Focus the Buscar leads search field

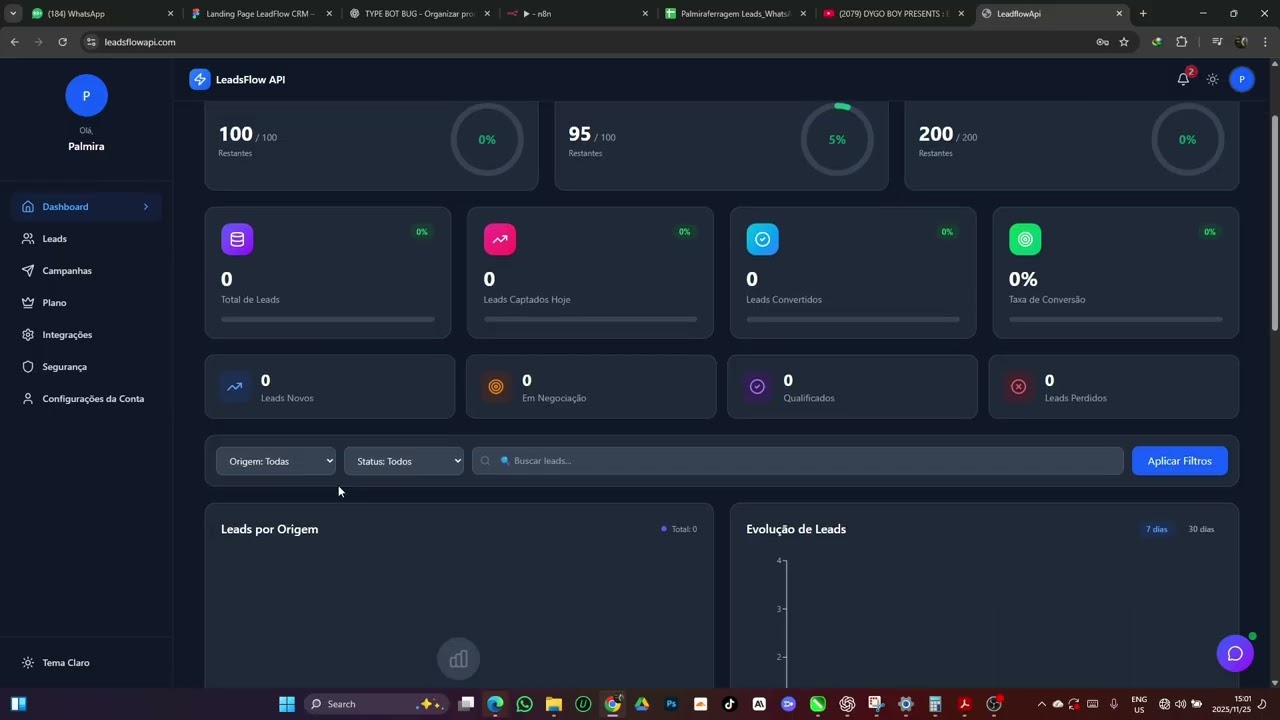pos(798,461)
